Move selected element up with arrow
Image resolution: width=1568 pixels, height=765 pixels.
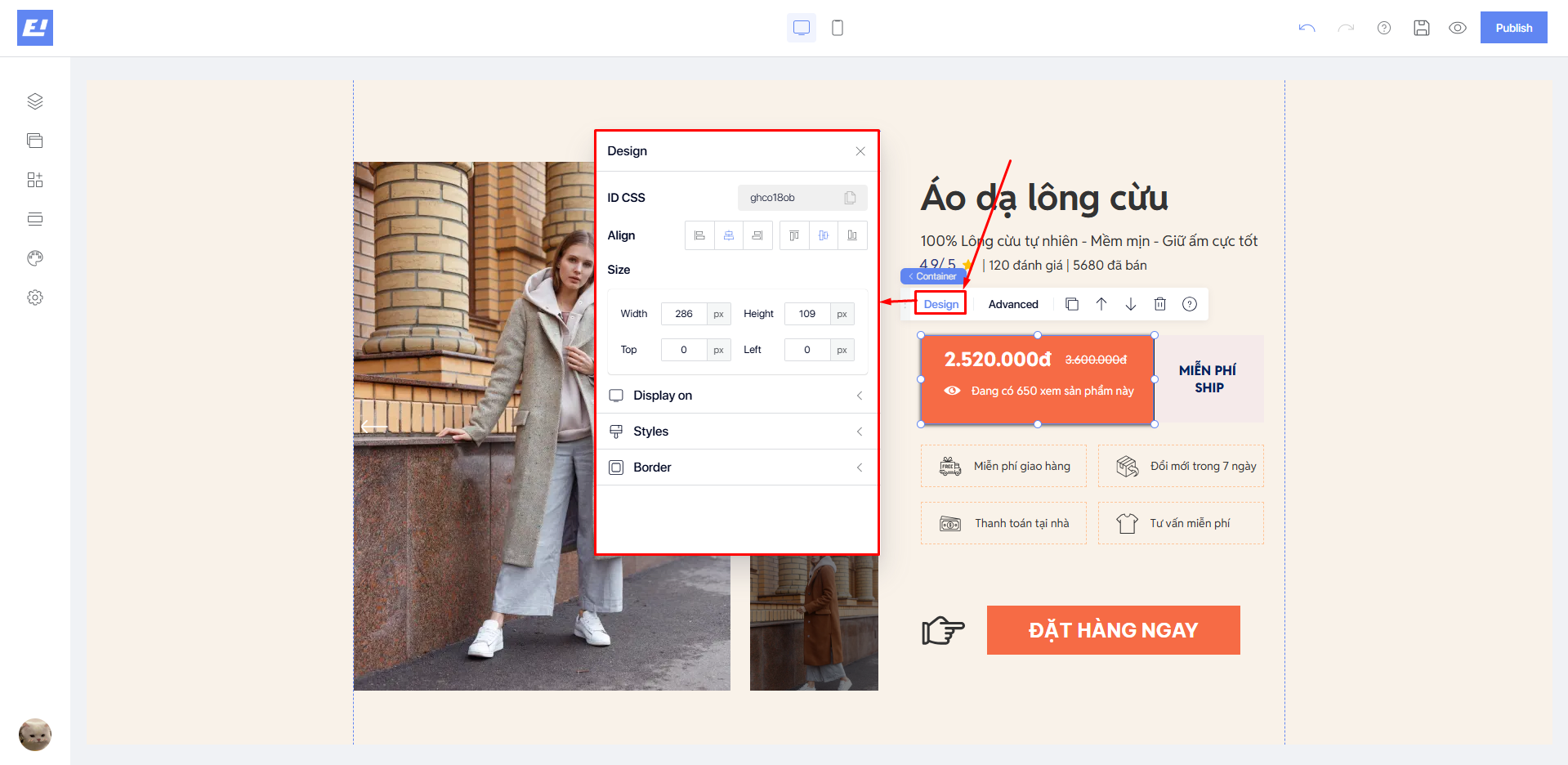1101,304
